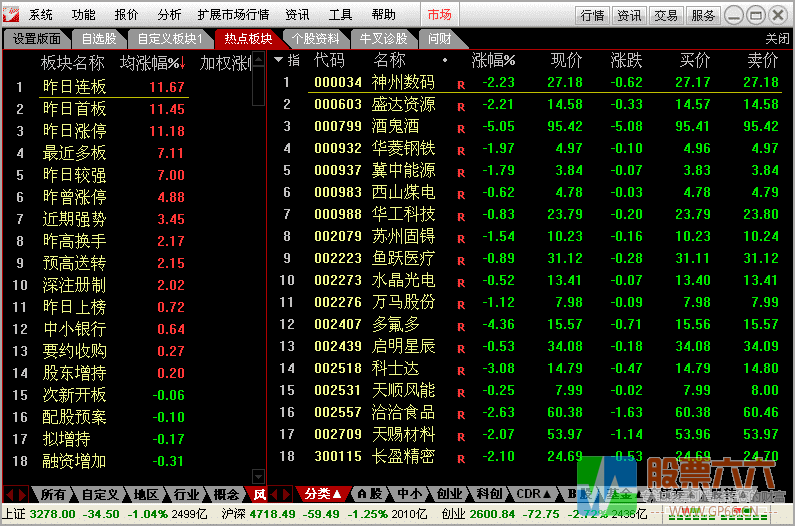
Task: Close the window with round X button
Action: (778, 15)
